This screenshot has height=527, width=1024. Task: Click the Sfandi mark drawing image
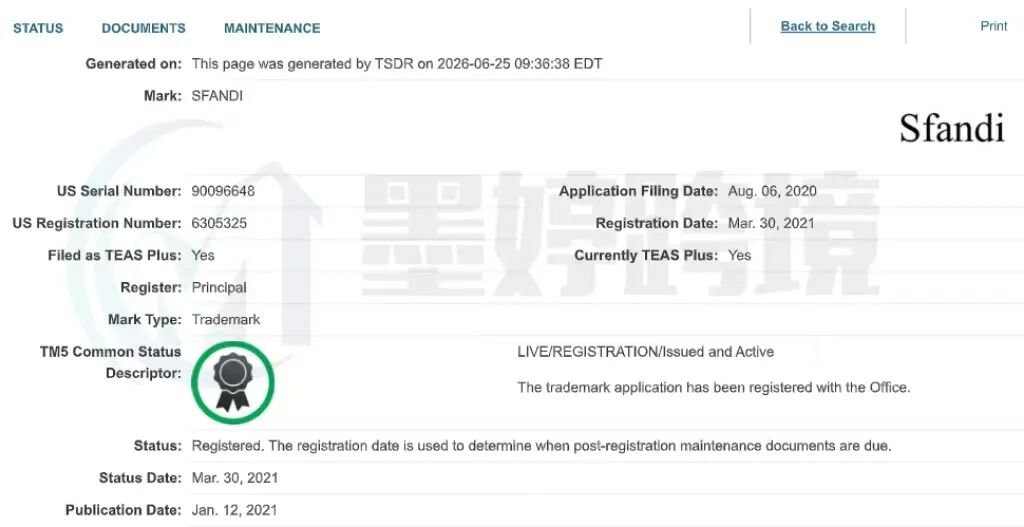tap(952, 129)
